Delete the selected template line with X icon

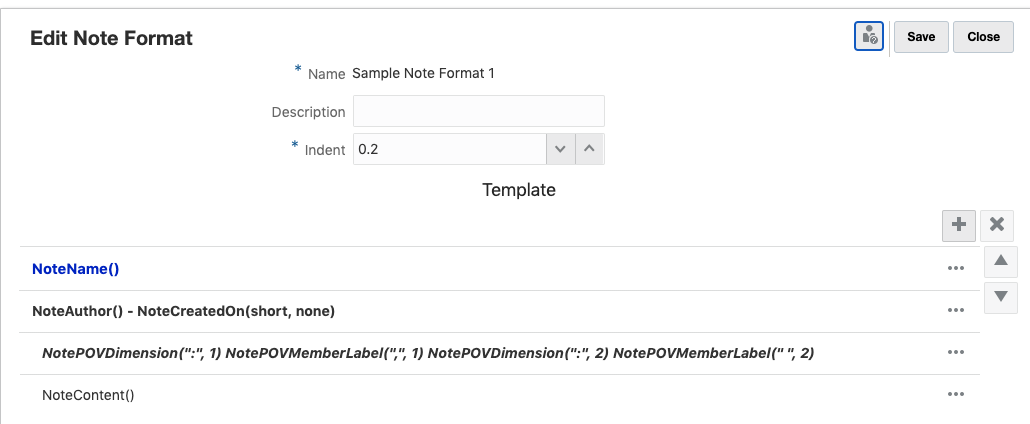[x=997, y=225]
